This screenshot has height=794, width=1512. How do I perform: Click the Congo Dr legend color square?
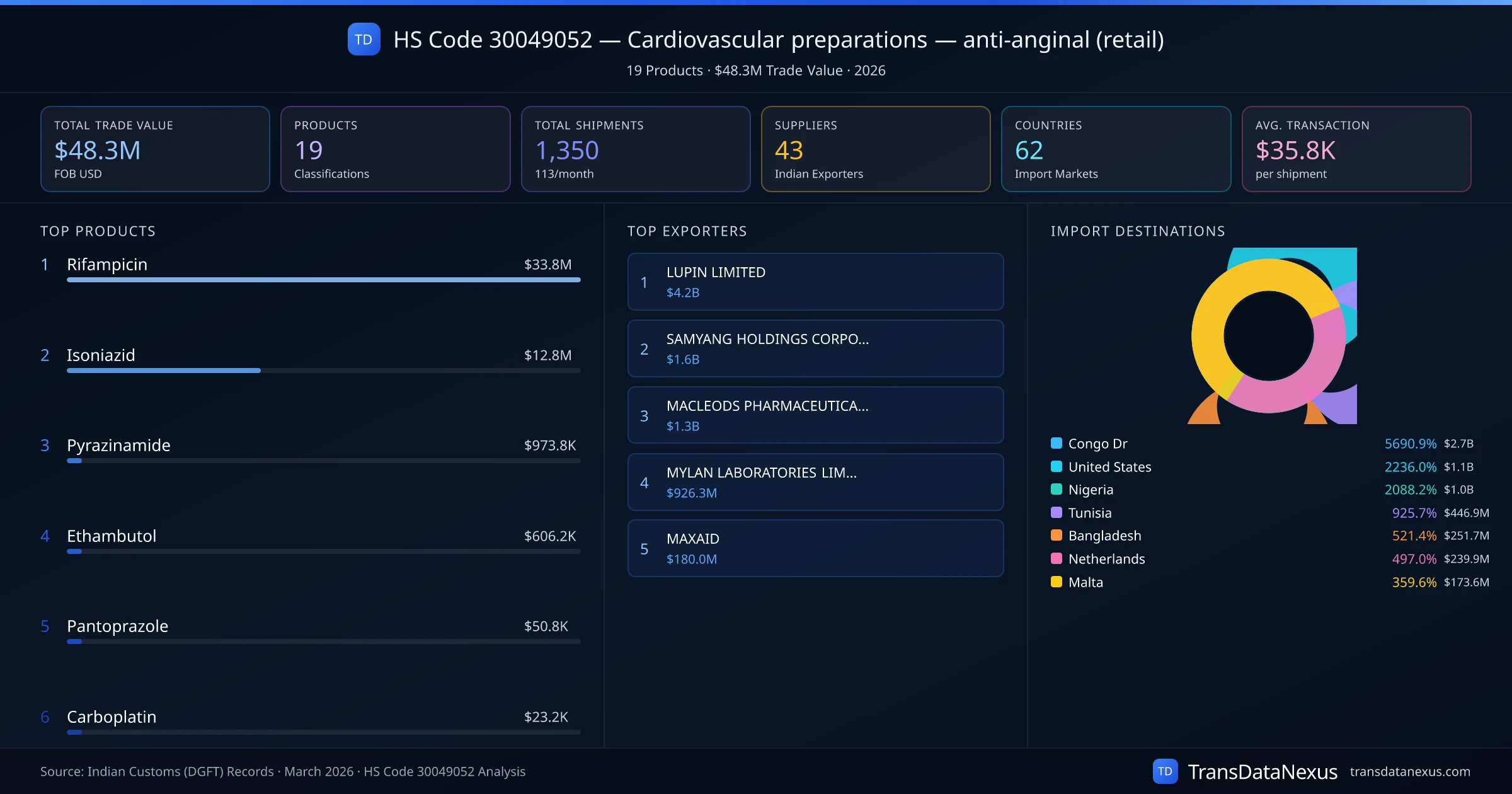click(1057, 443)
